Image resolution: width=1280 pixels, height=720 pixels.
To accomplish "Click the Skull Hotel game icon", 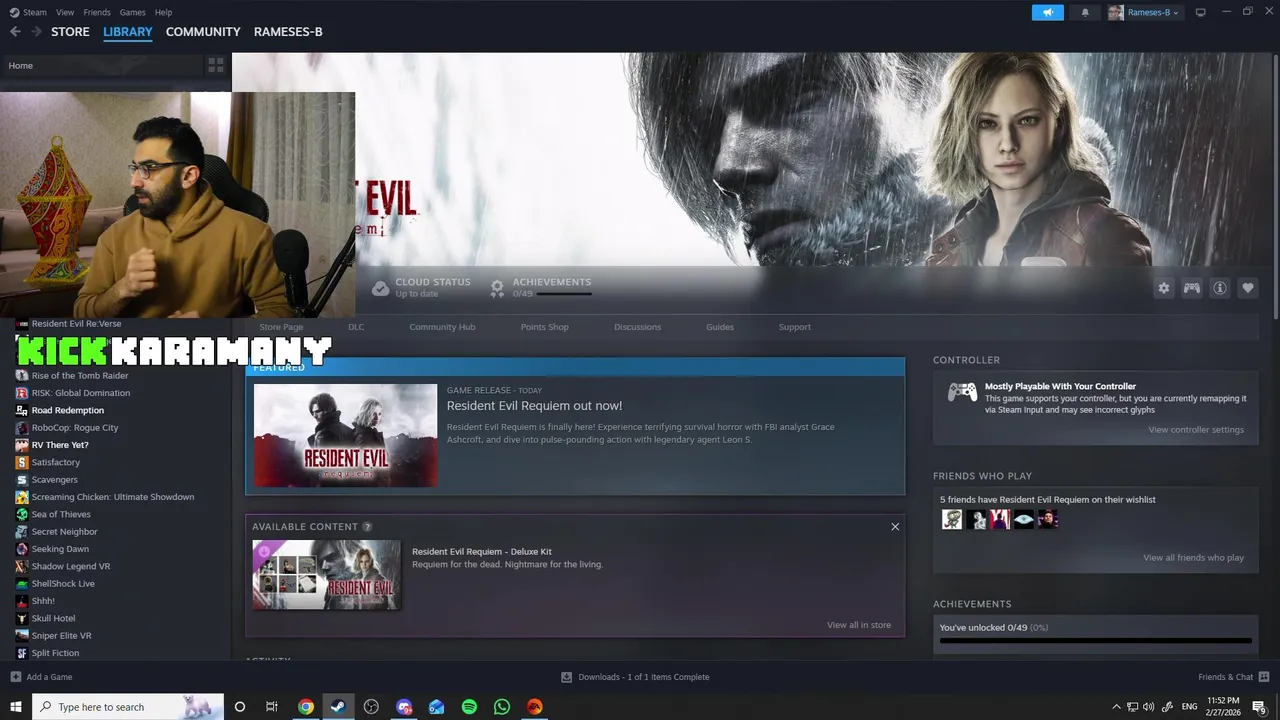I will [22, 618].
